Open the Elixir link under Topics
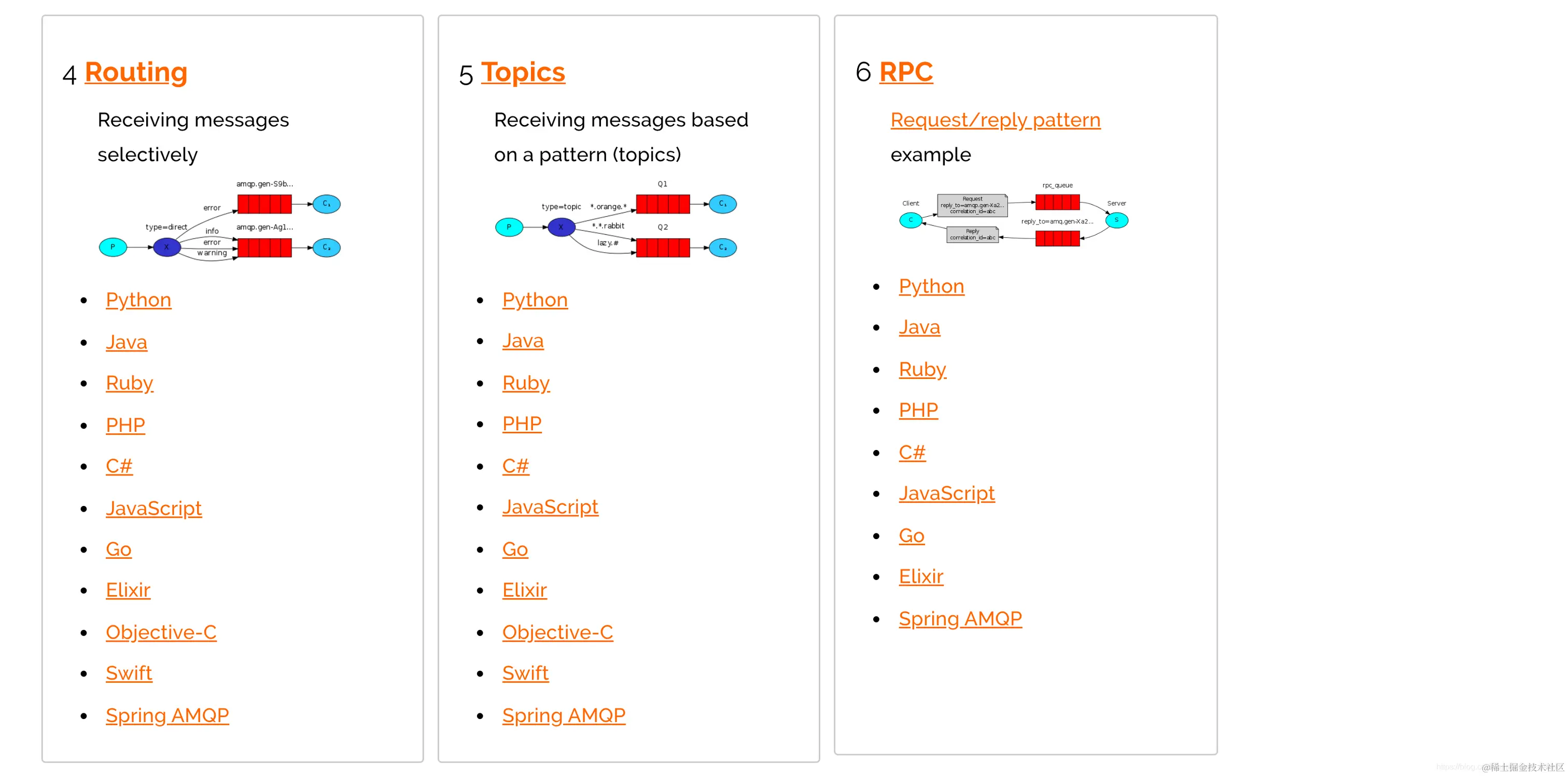 (x=524, y=590)
